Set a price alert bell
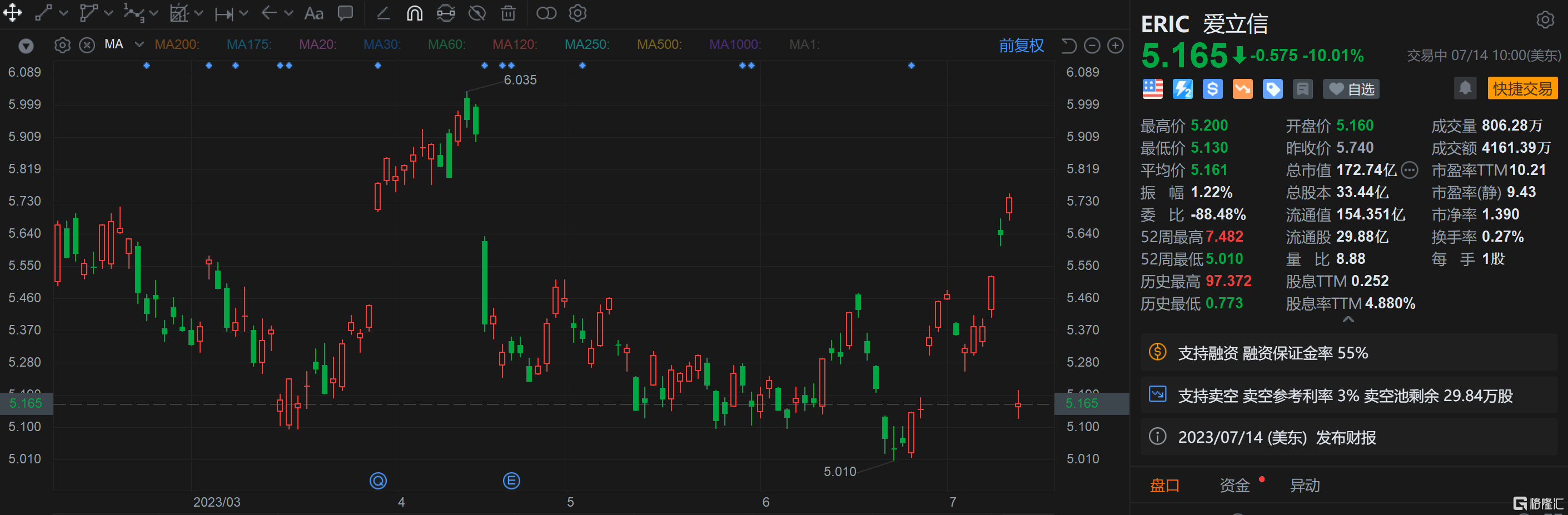1568x515 pixels. click(x=1465, y=88)
